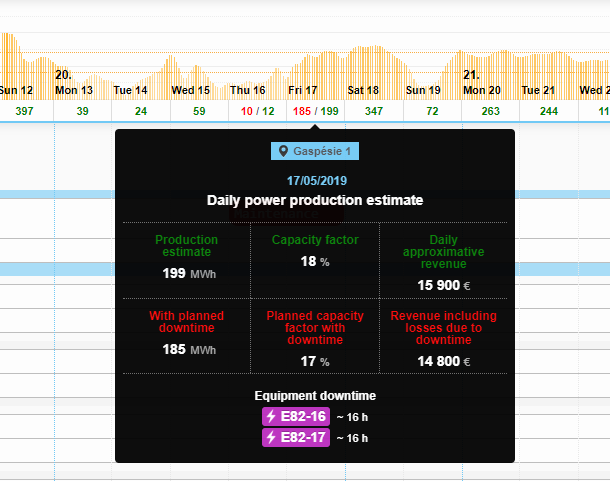
Task: Click the Daily approximative revenue 15 900 € figure
Action: point(443,285)
